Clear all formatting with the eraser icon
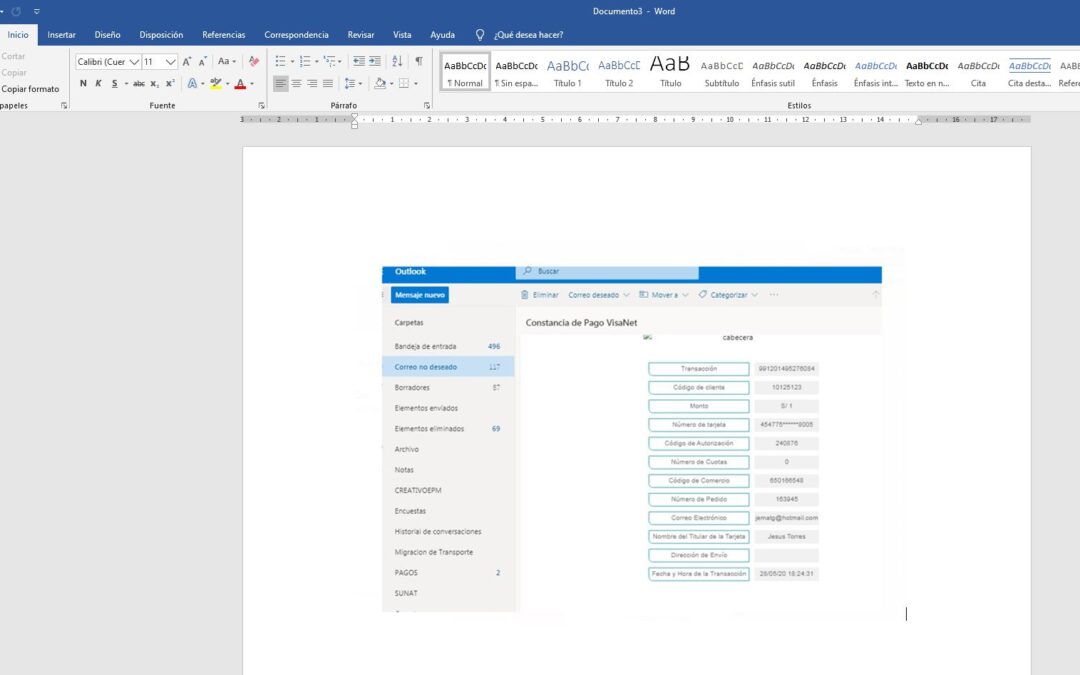The image size is (1080, 675). [253, 61]
